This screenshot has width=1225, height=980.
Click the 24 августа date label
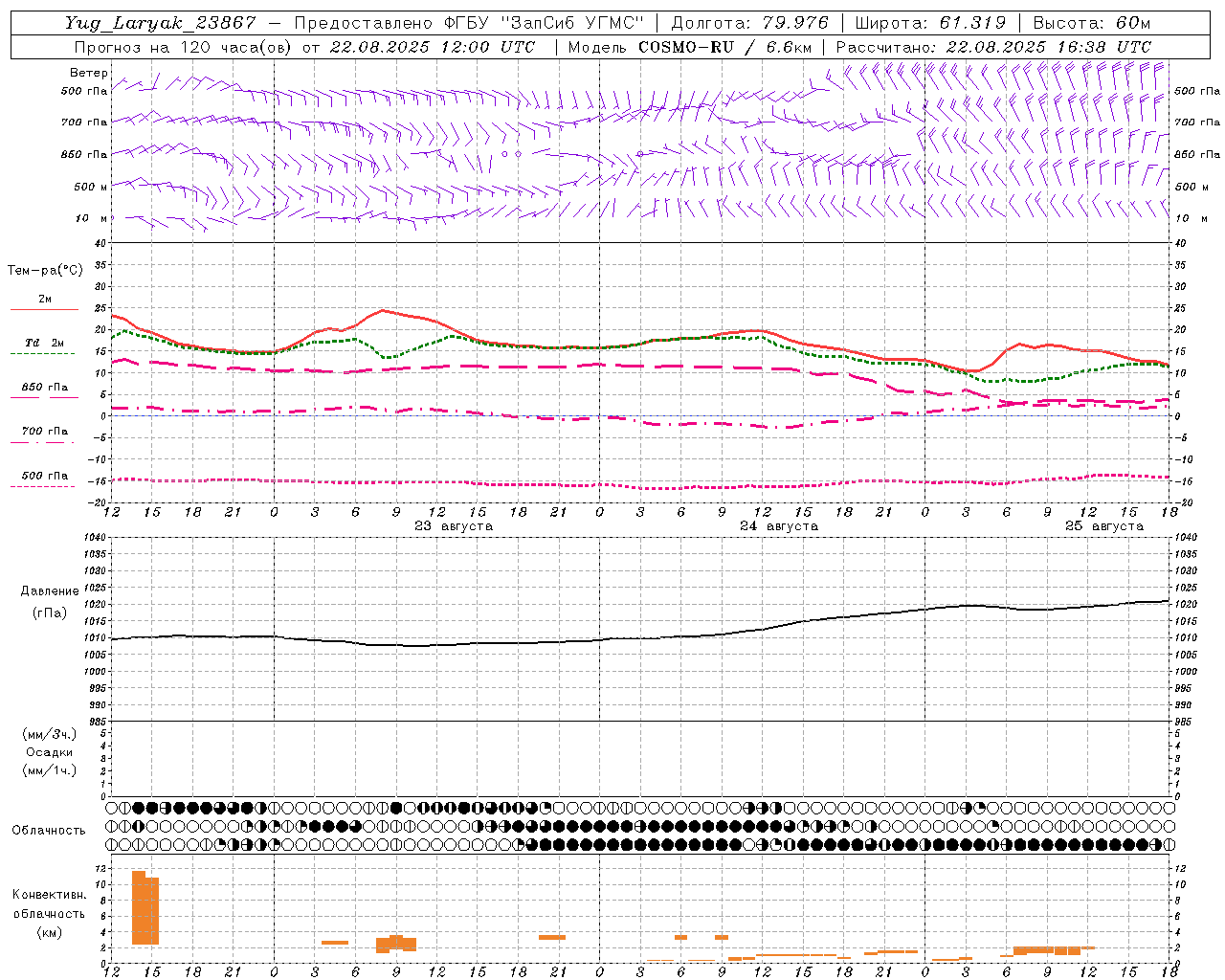(x=779, y=526)
